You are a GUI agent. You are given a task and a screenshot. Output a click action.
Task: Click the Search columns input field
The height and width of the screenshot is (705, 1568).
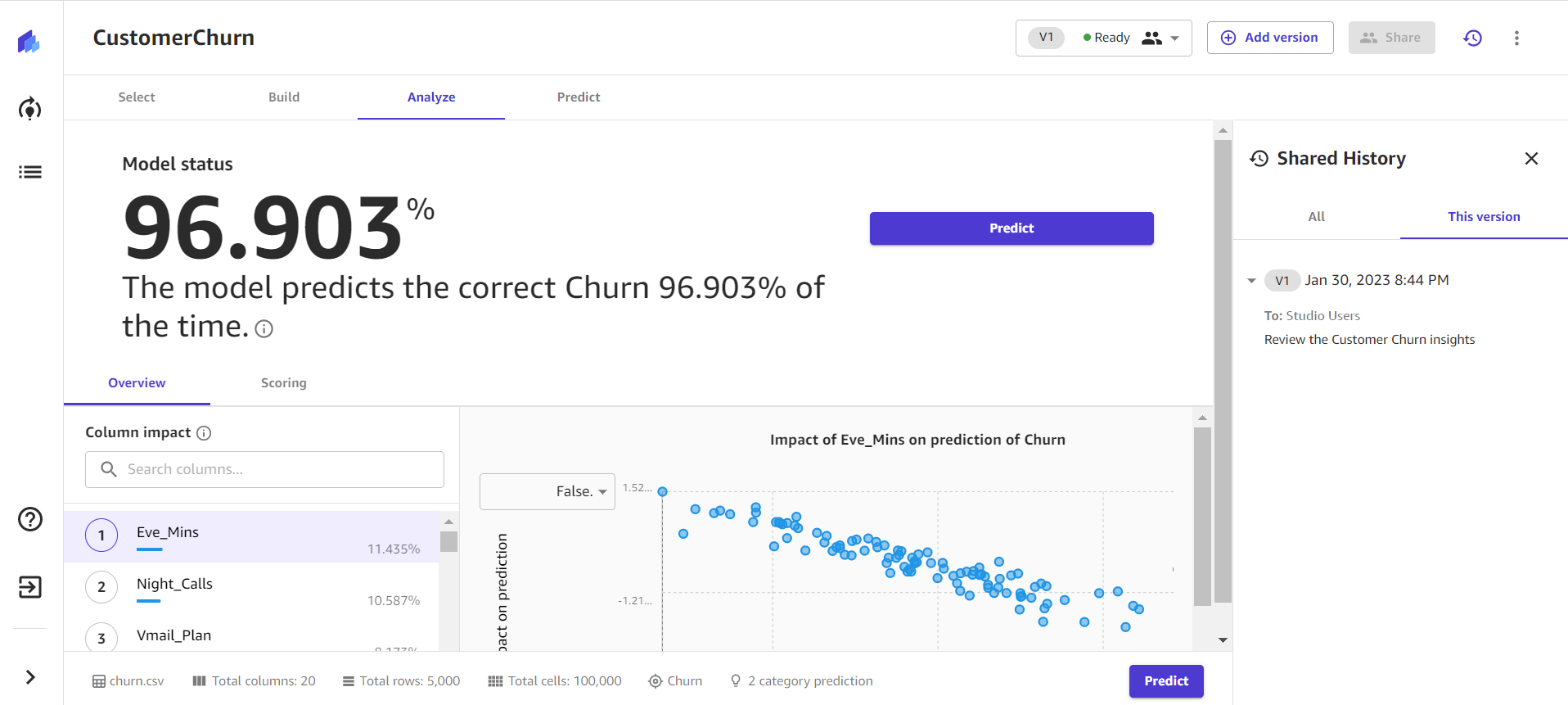coord(264,469)
